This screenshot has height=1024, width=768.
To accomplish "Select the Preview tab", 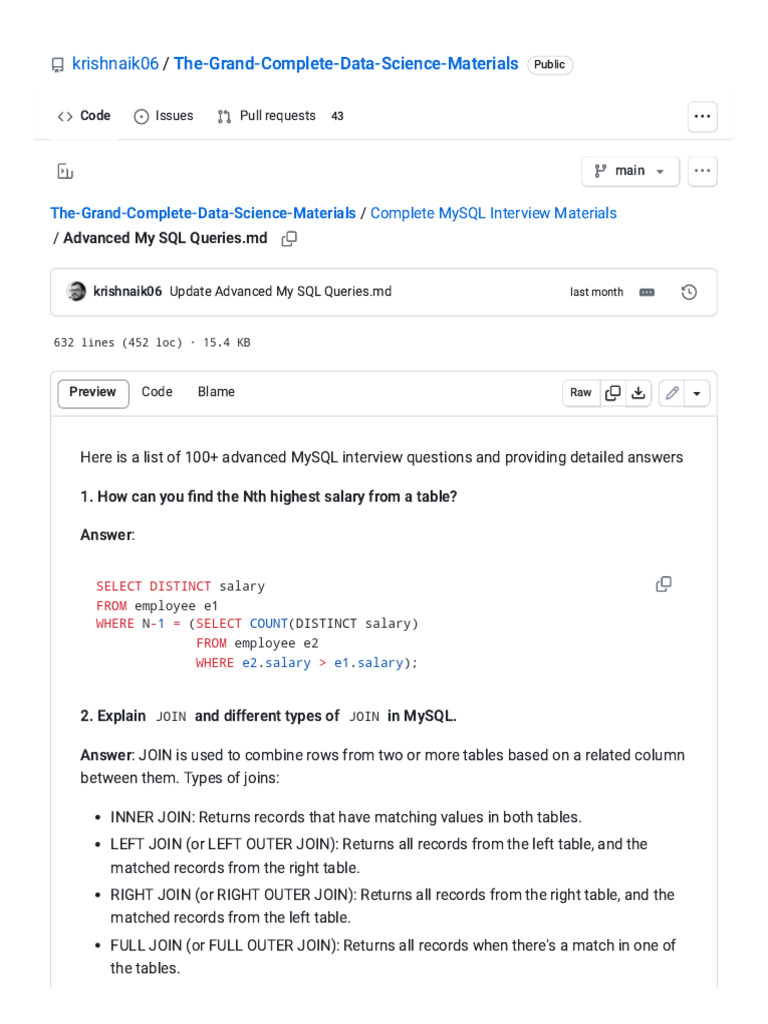I will 93,392.
